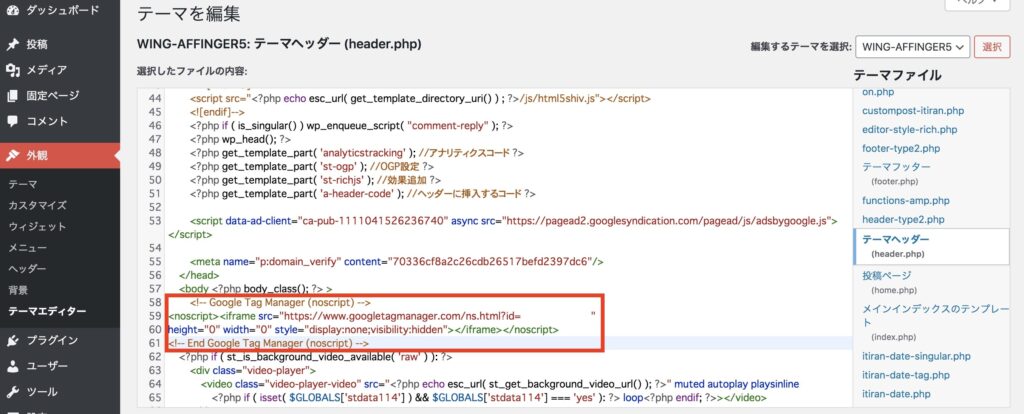Click the Comments (コメント) bubble icon
Image resolution: width=1024 pixels, height=414 pixels.
click(12, 121)
